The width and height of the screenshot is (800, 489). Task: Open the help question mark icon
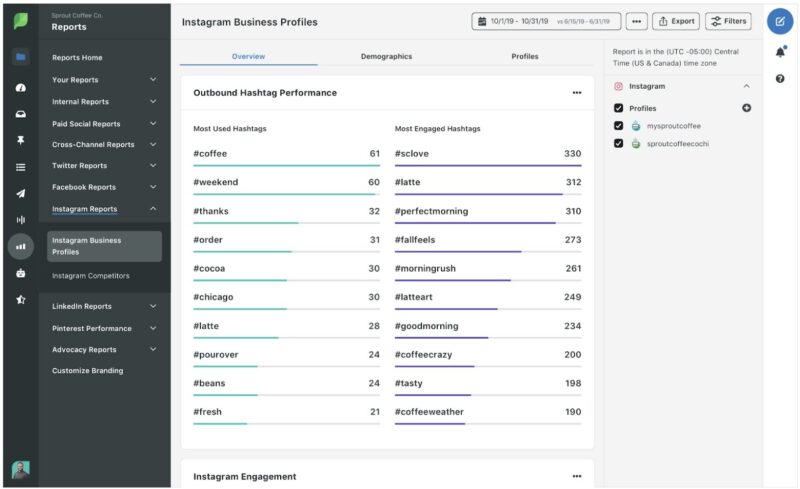click(780, 79)
